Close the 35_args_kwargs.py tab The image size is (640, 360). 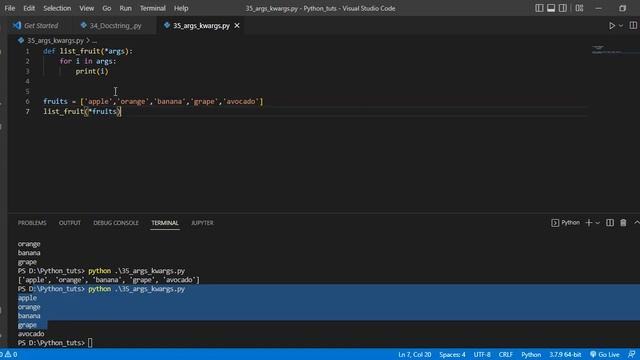[237, 25]
